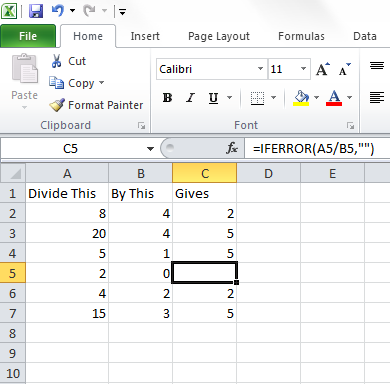Select cell A2 containing 8
The height and width of the screenshot is (384, 390).
coord(67,213)
